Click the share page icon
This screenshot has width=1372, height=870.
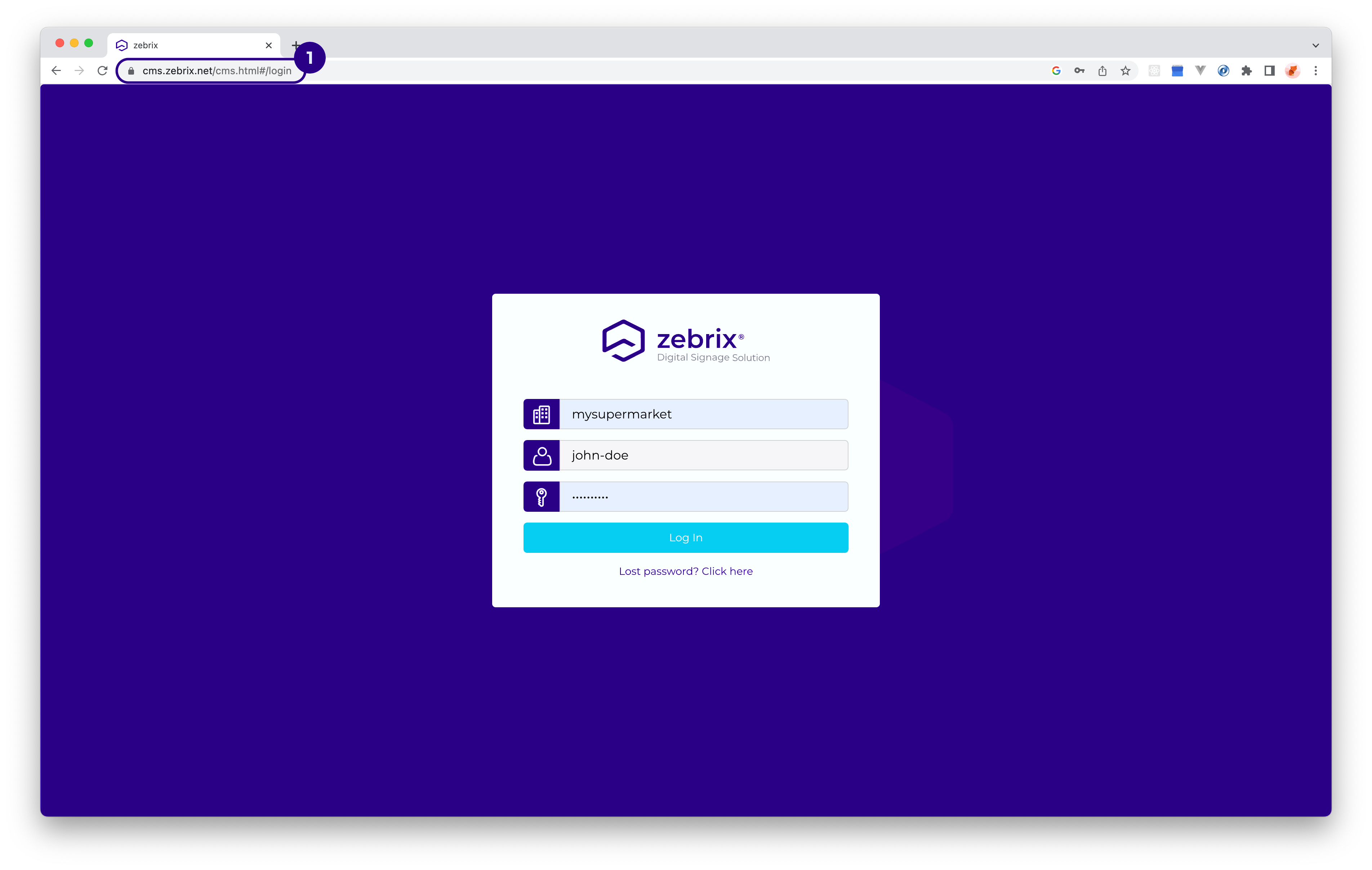1102,71
